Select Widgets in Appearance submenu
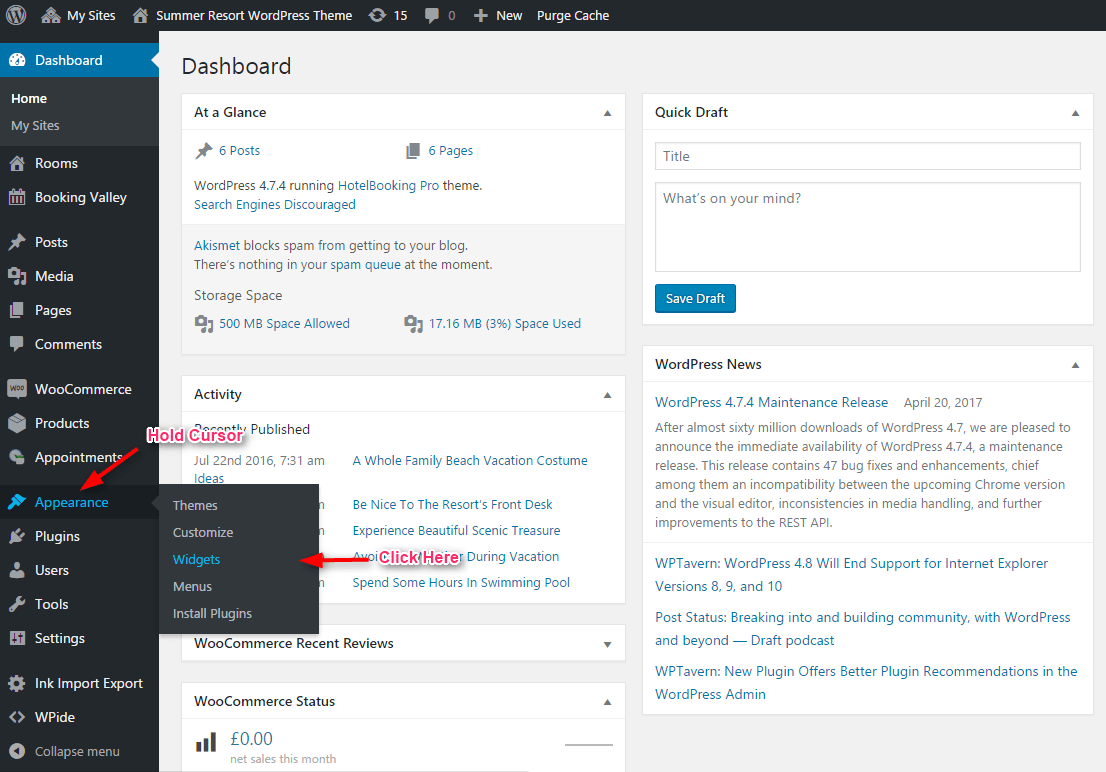The width and height of the screenshot is (1106, 772). pos(197,560)
